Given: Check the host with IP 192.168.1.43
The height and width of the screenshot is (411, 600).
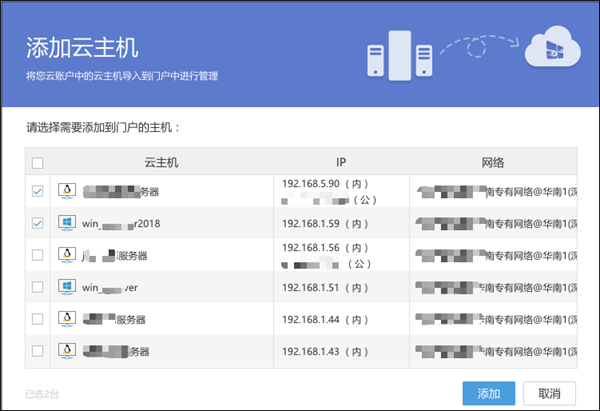Looking at the screenshot, I should point(38,351).
